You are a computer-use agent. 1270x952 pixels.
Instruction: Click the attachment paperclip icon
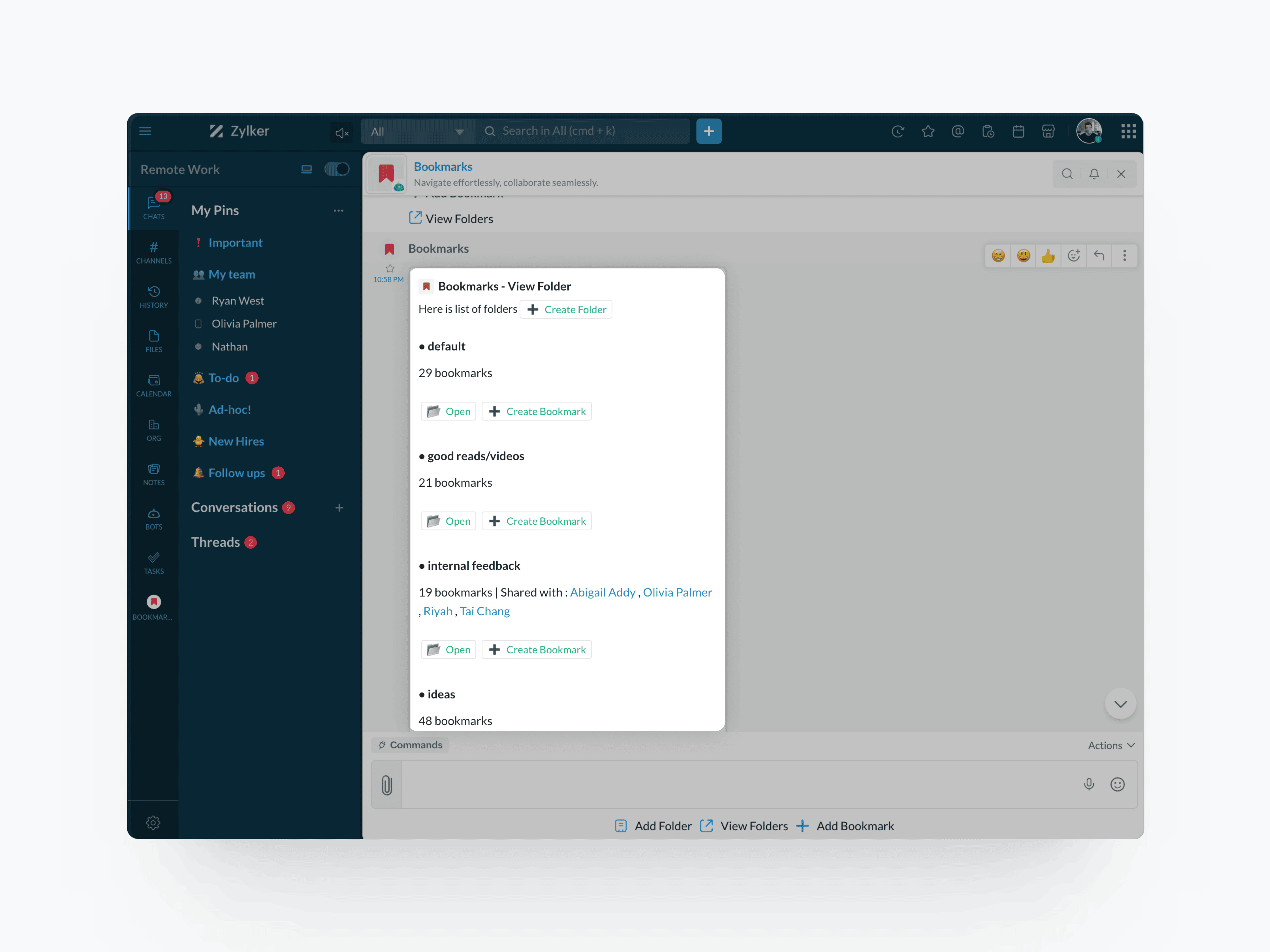[387, 784]
